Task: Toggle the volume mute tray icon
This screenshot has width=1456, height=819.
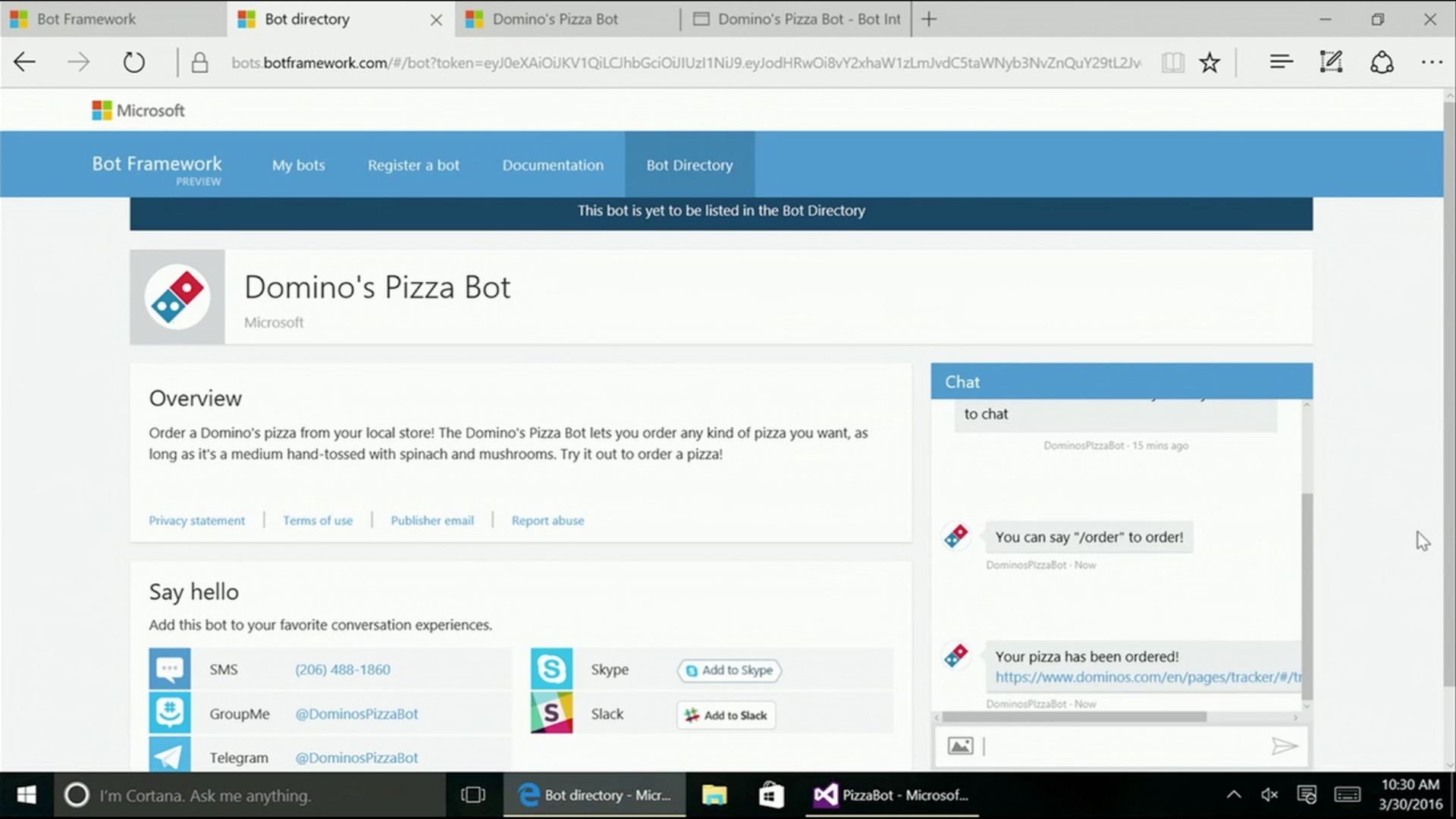Action: [x=1269, y=795]
